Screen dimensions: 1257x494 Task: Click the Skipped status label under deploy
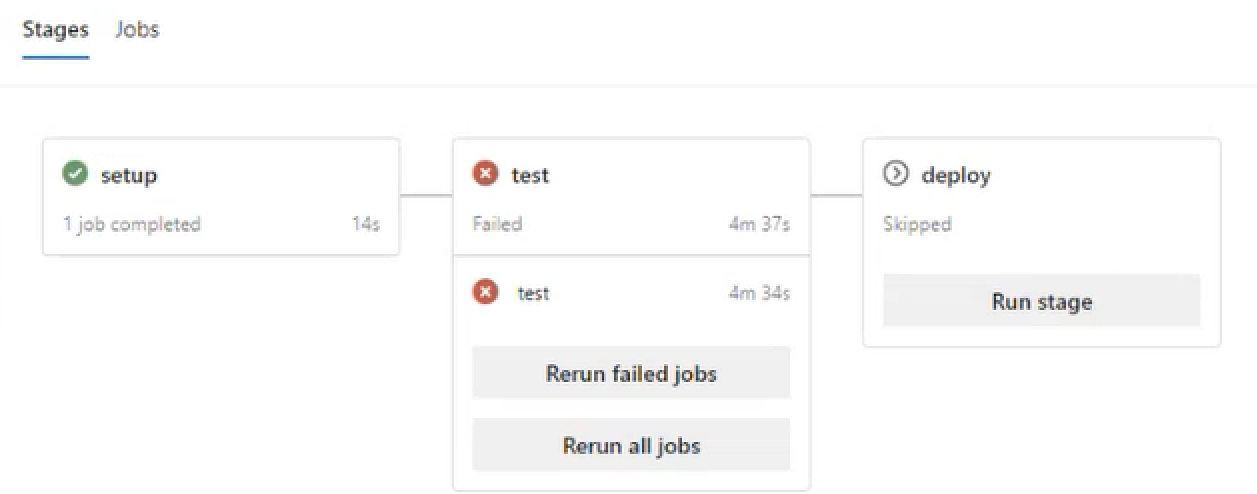click(917, 224)
